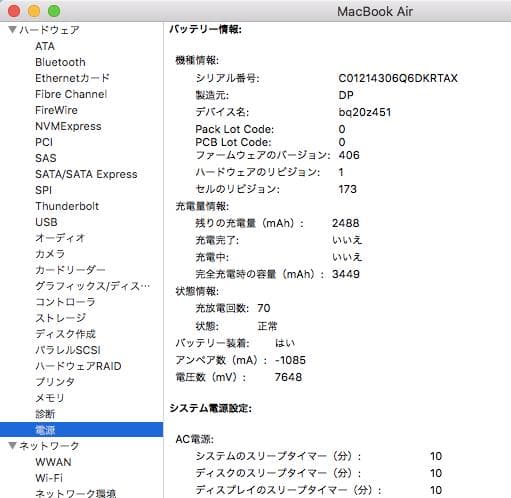Collapse the ネットワーク tree section
511x498 pixels.
12,445
